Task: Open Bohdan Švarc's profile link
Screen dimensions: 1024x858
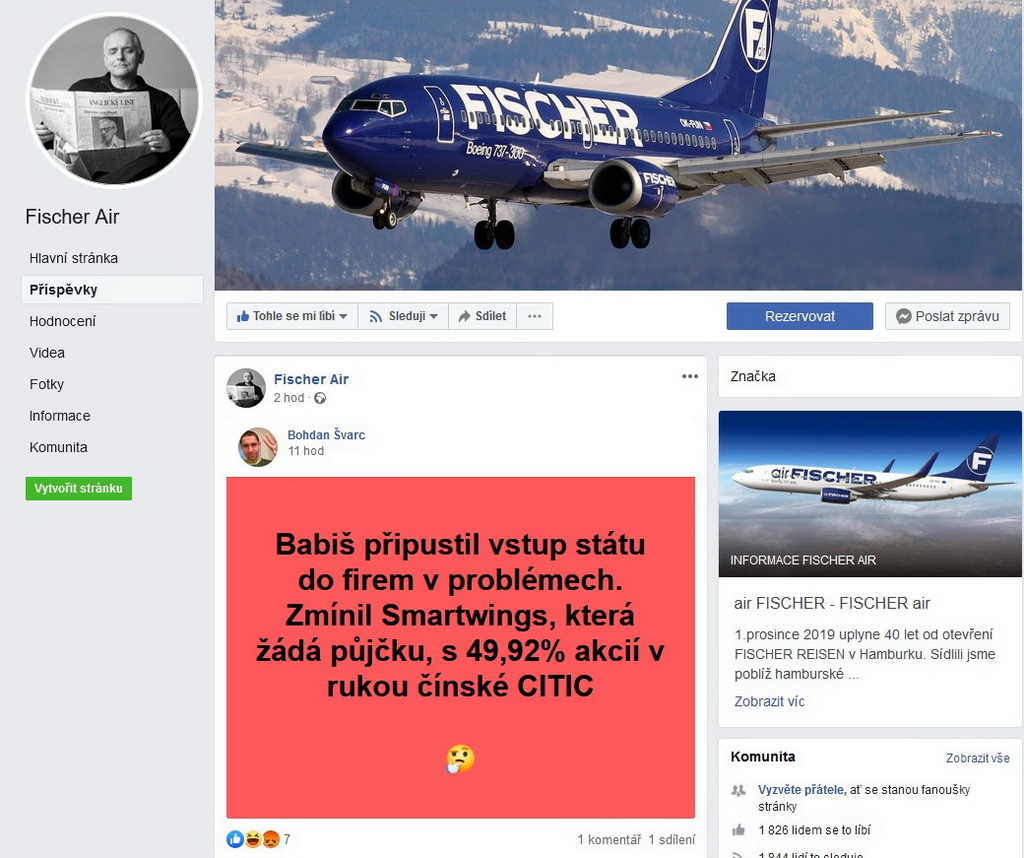Action: tap(326, 435)
